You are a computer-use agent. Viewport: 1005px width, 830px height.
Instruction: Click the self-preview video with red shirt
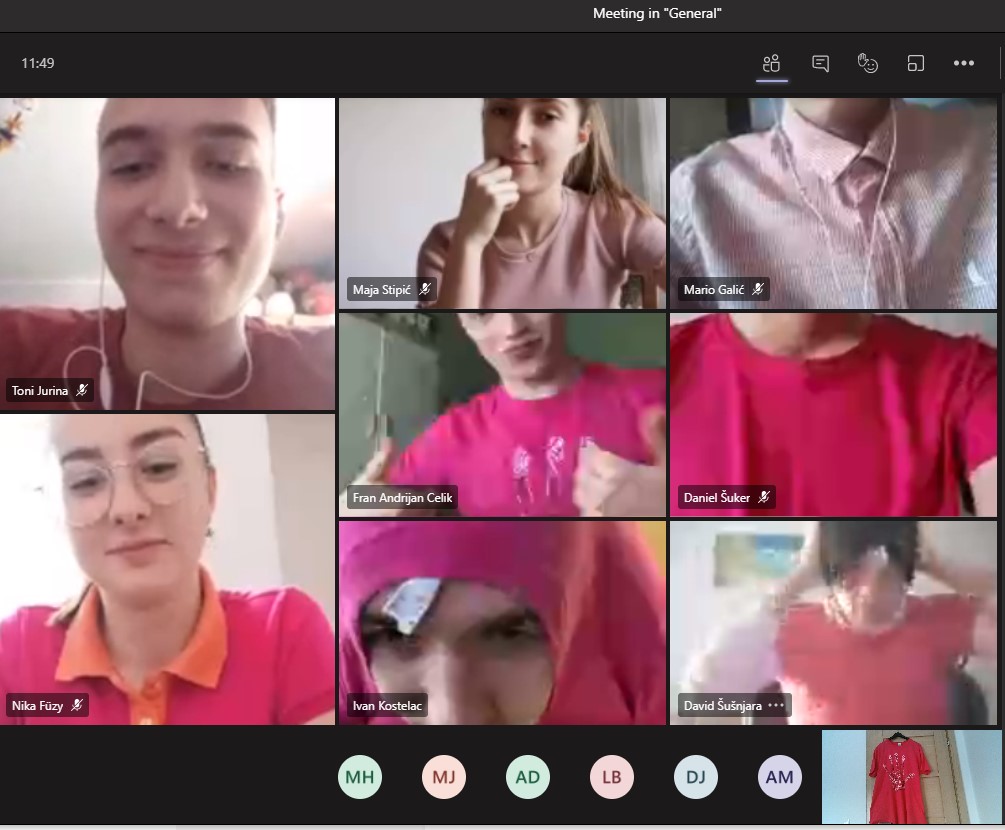(x=911, y=777)
